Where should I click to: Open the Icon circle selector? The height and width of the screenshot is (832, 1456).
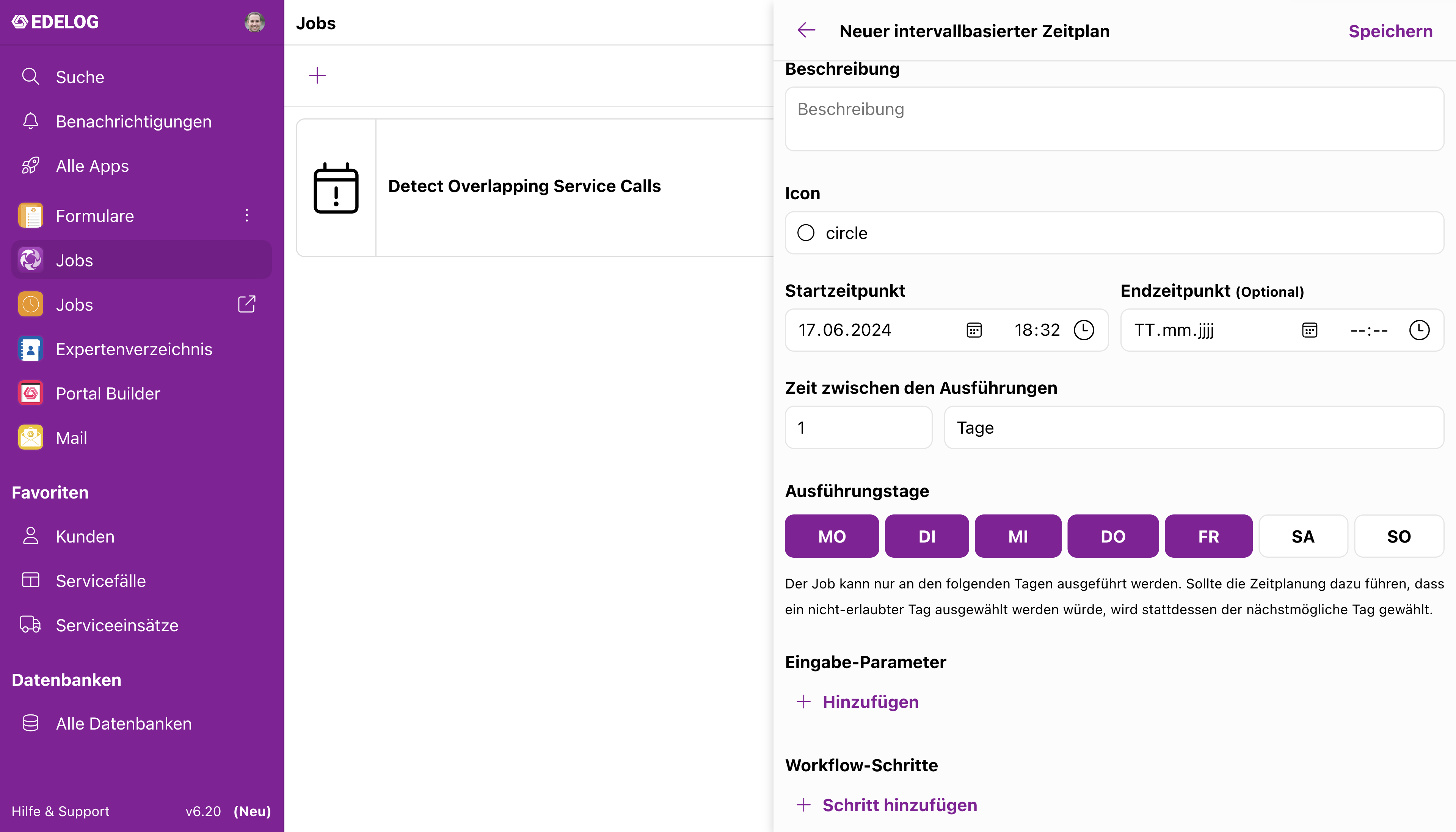click(1114, 233)
